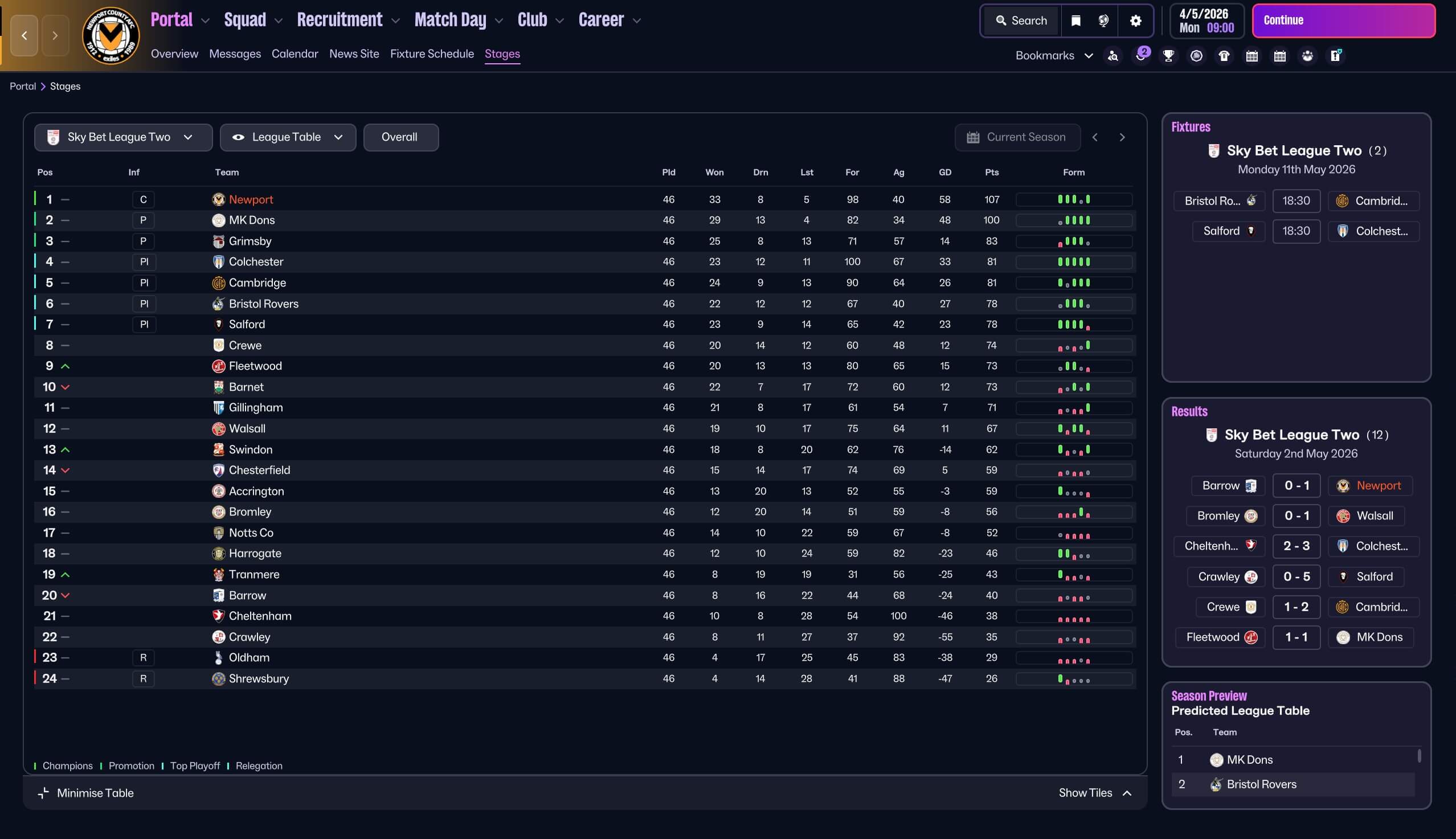Open the League Table view dropdown
Viewport: 1456px width, 839px height.
[288, 137]
